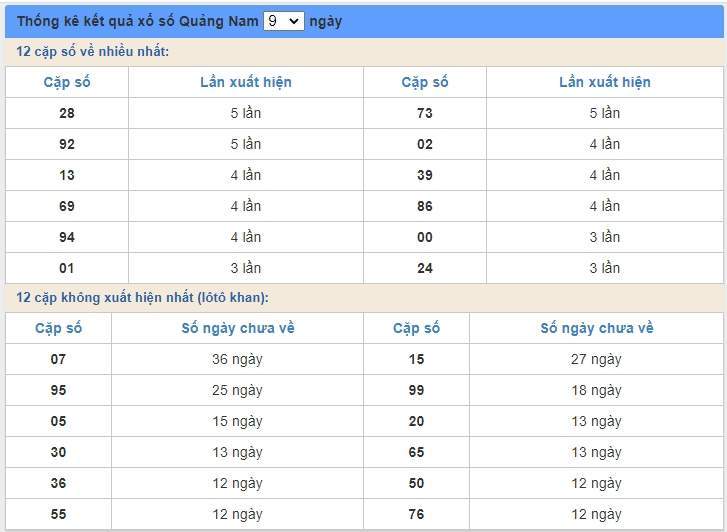The height and width of the screenshot is (532, 727).
Task: Select pair number 28 in the top table
Action: point(67,113)
